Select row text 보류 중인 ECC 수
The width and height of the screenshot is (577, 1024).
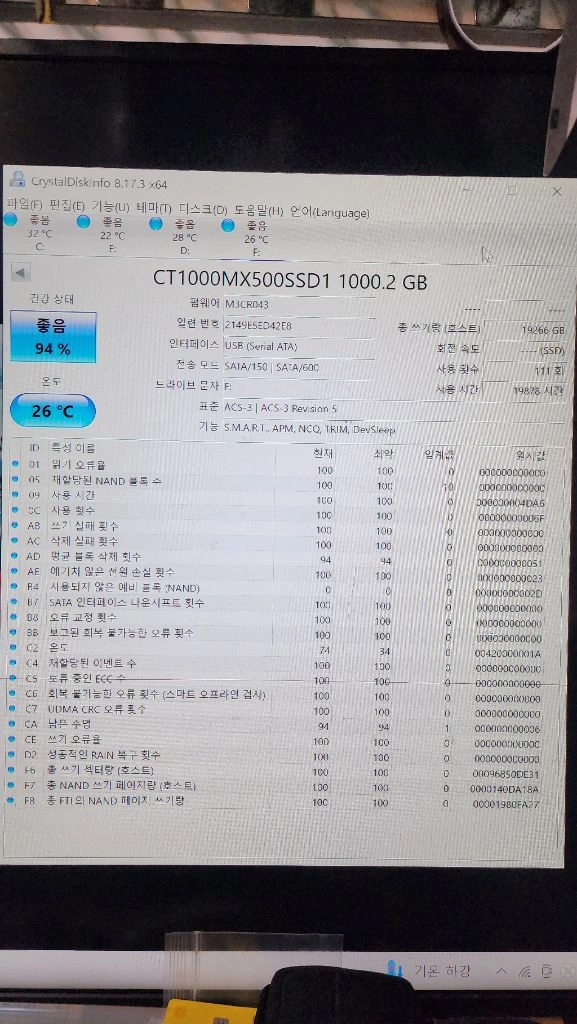[86, 679]
